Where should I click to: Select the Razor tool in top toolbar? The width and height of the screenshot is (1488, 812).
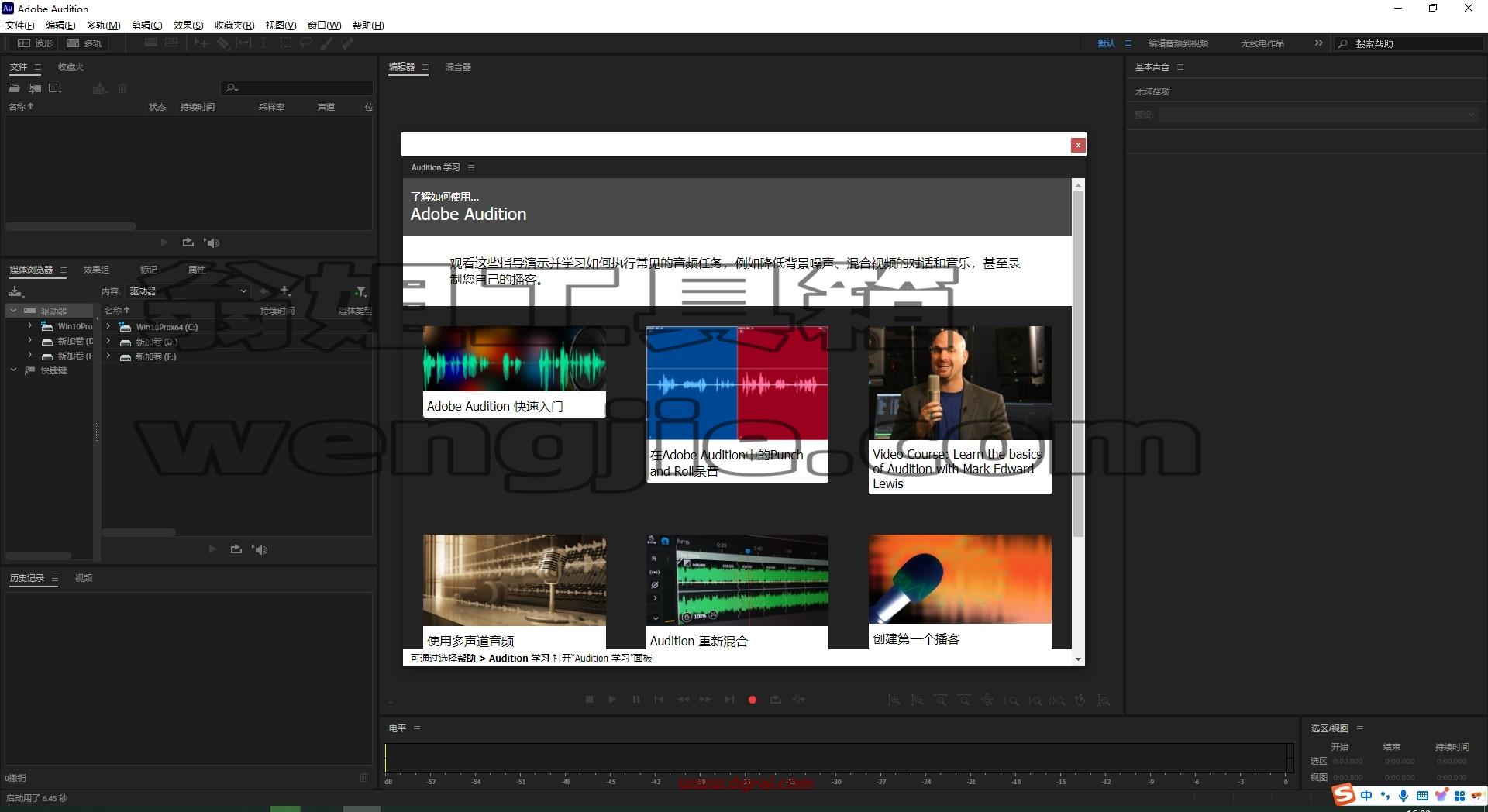tap(223, 43)
